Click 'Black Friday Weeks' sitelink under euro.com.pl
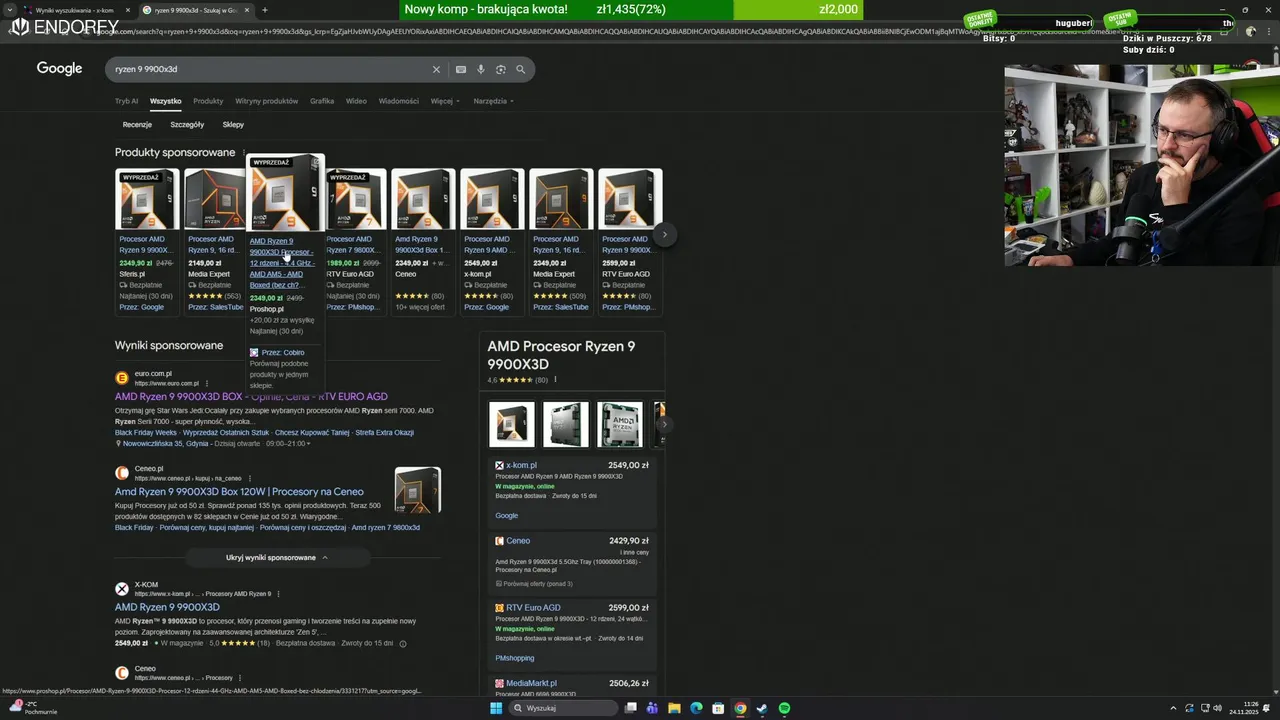 (x=146, y=433)
